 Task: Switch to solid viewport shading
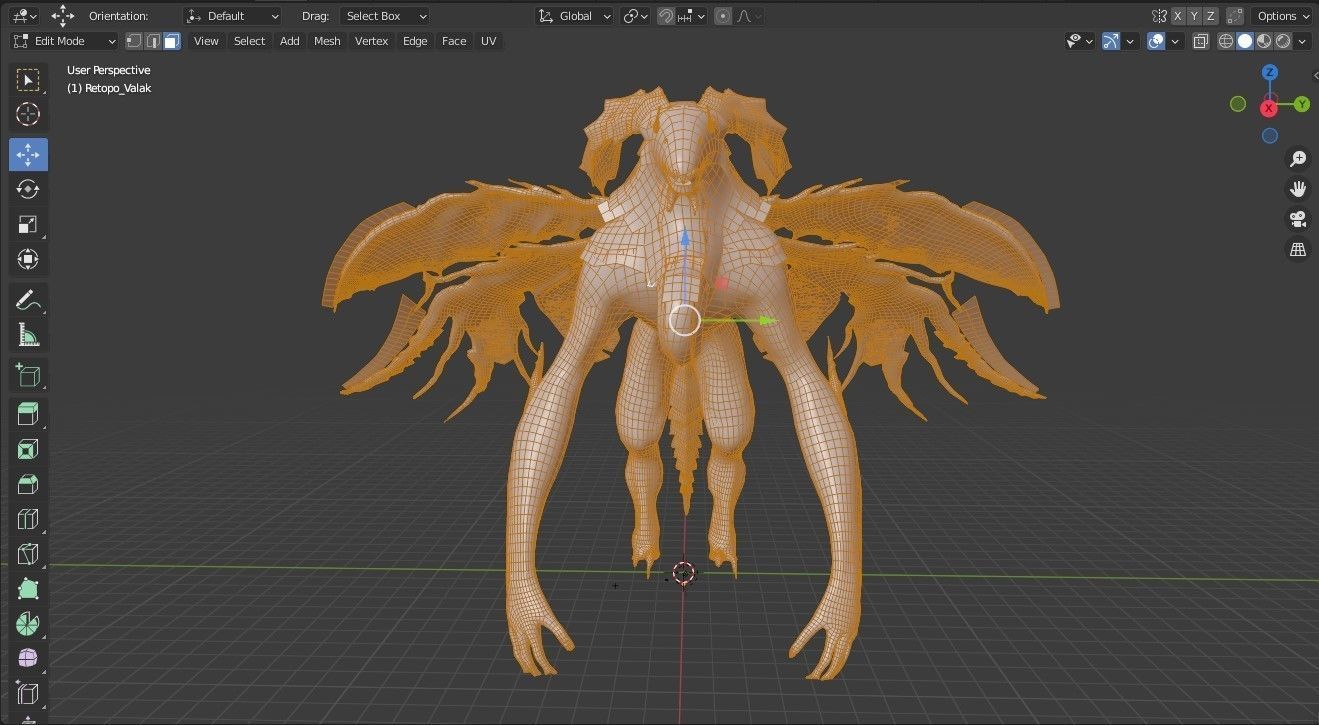[1245, 41]
